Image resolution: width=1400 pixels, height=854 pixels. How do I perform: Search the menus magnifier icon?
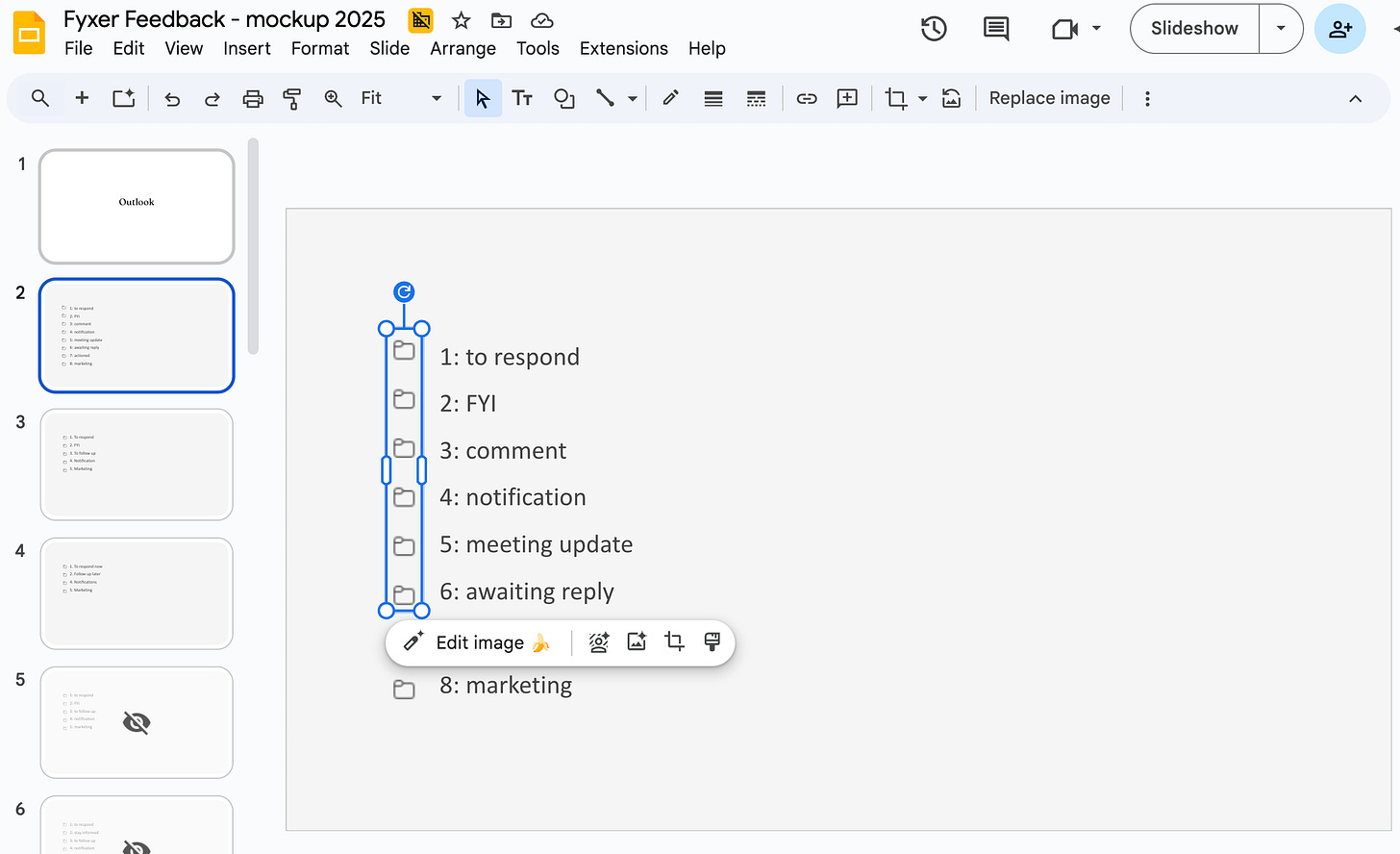tap(40, 98)
